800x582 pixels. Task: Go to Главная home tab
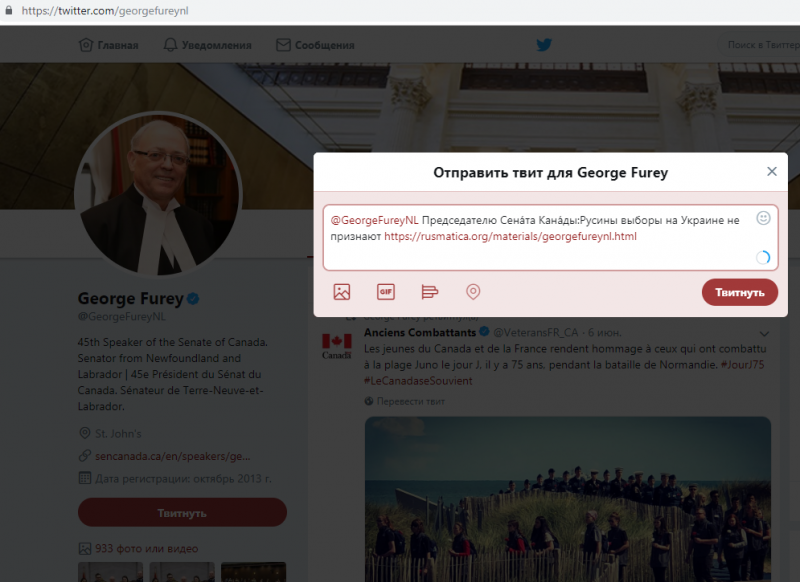(109, 45)
